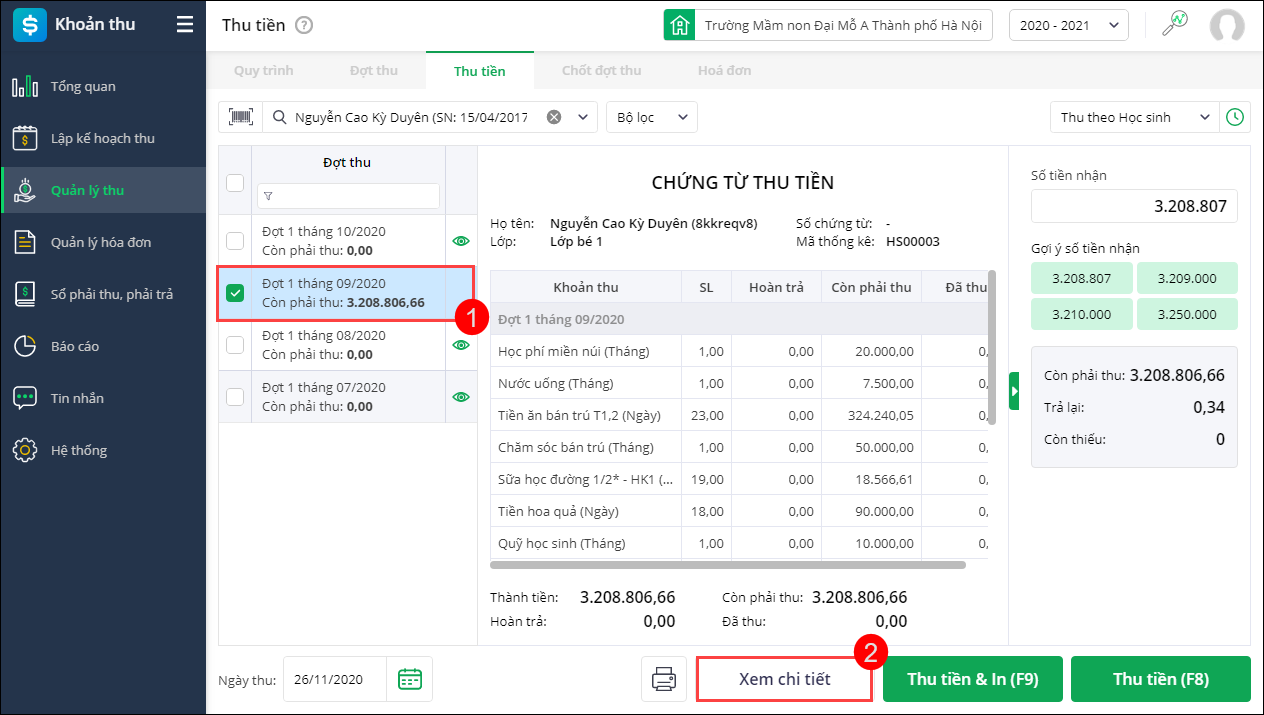Click the Số tiền nhận input field

[1134, 207]
